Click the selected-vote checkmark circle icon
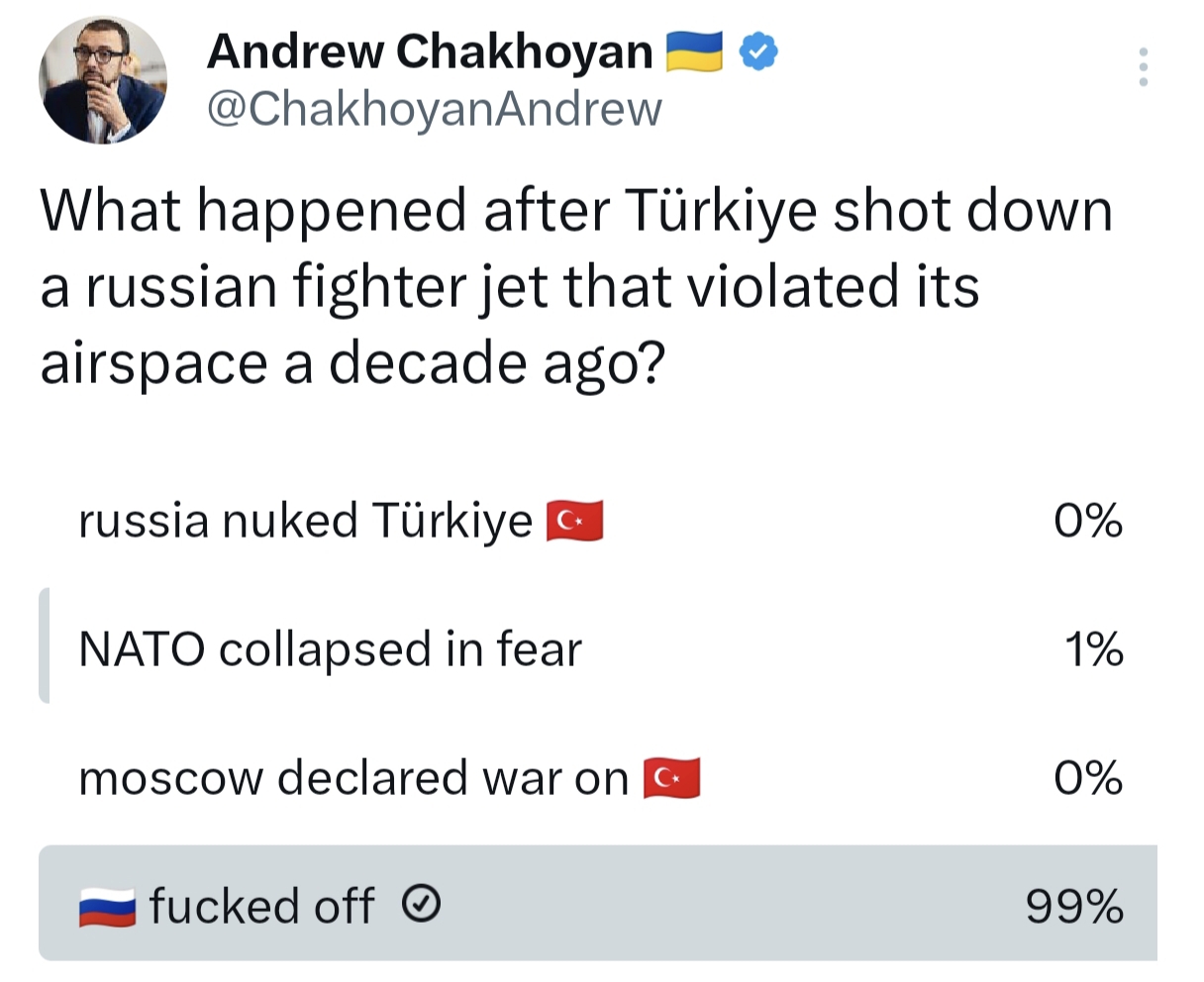 (x=423, y=903)
